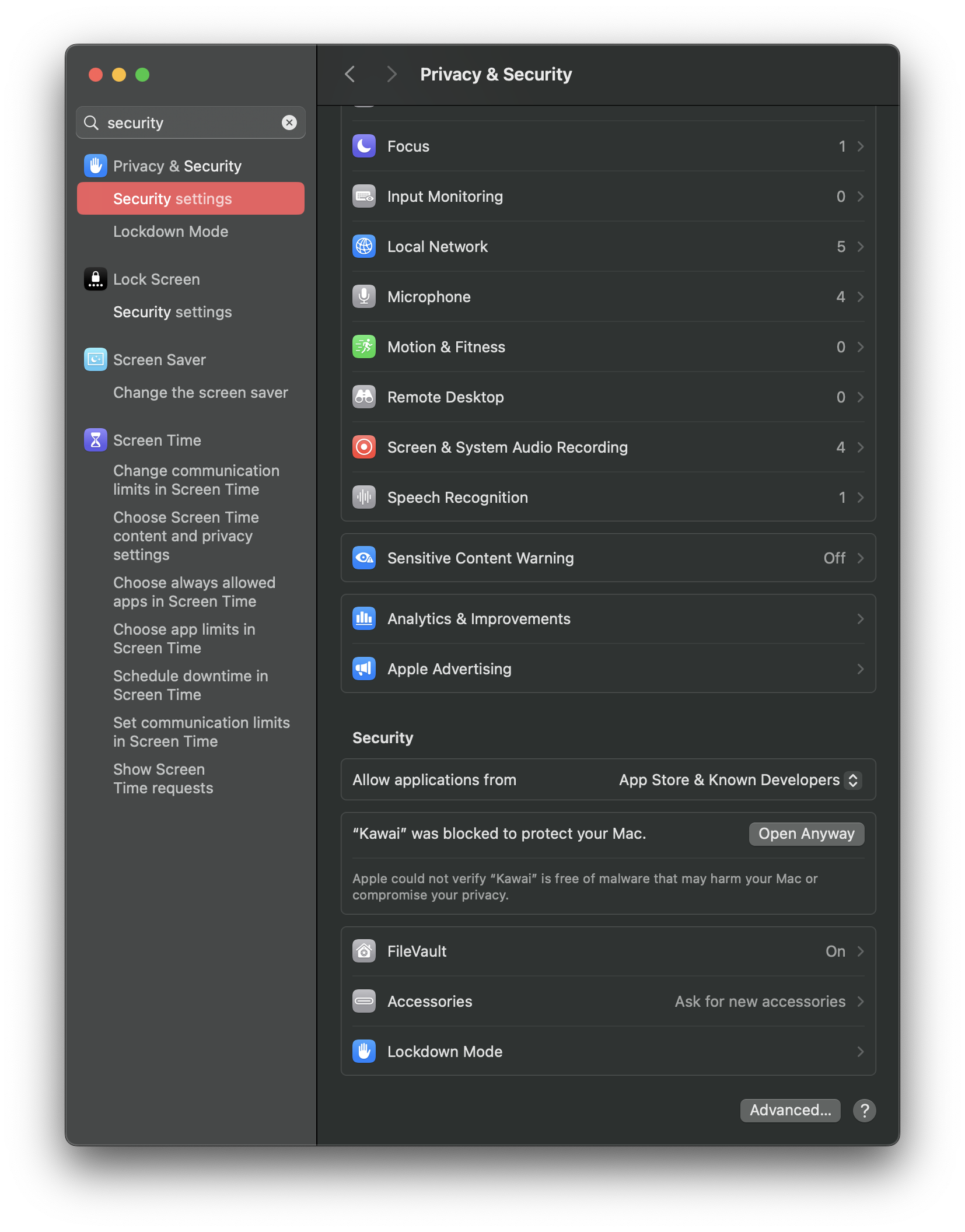Image resolution: width=965 pixels, height=1232 pixels.
Task: Clear the security search text
Action: [x=289, y=123]
